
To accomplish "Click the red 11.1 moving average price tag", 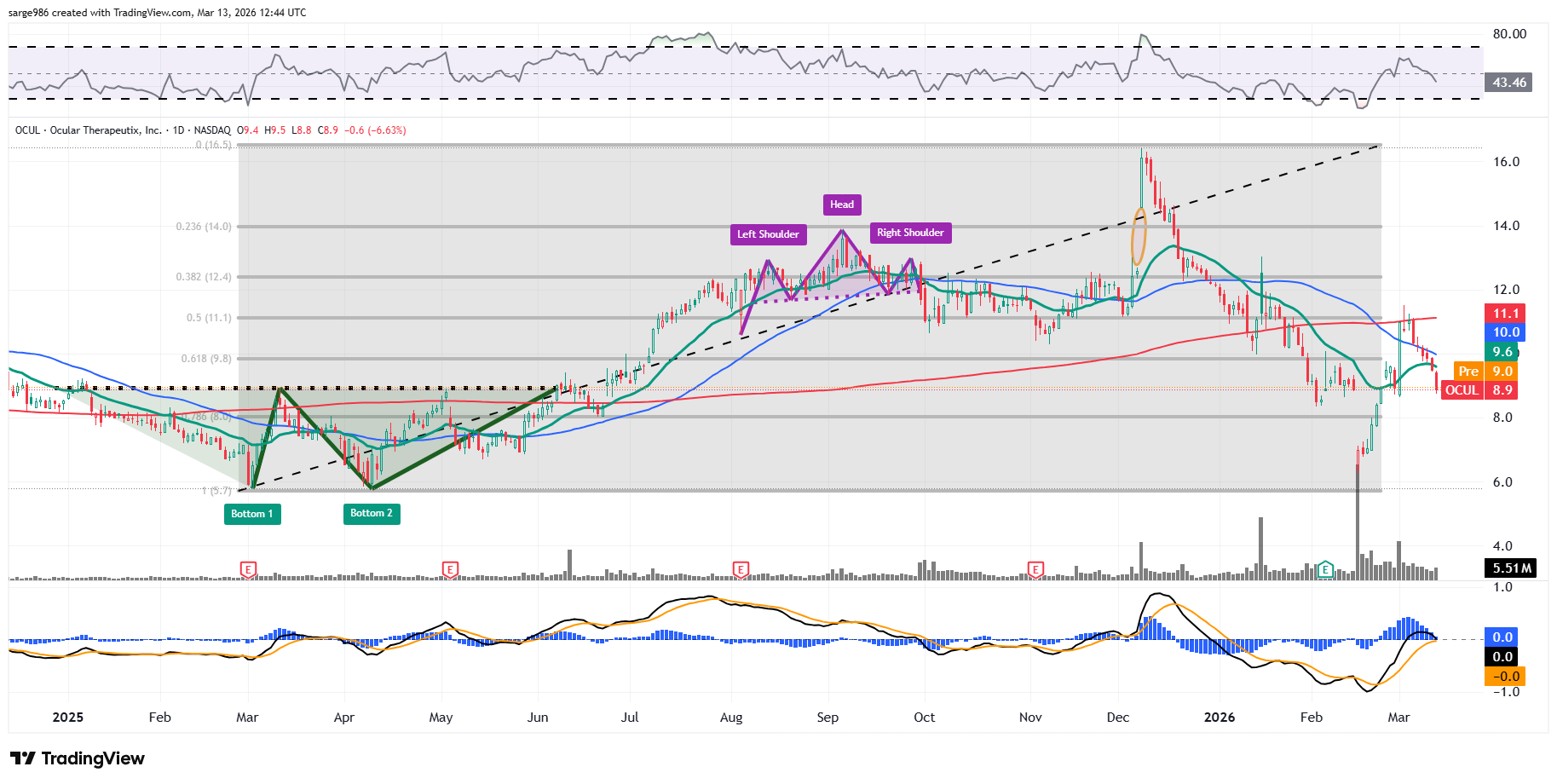I will click(1505, 314).
